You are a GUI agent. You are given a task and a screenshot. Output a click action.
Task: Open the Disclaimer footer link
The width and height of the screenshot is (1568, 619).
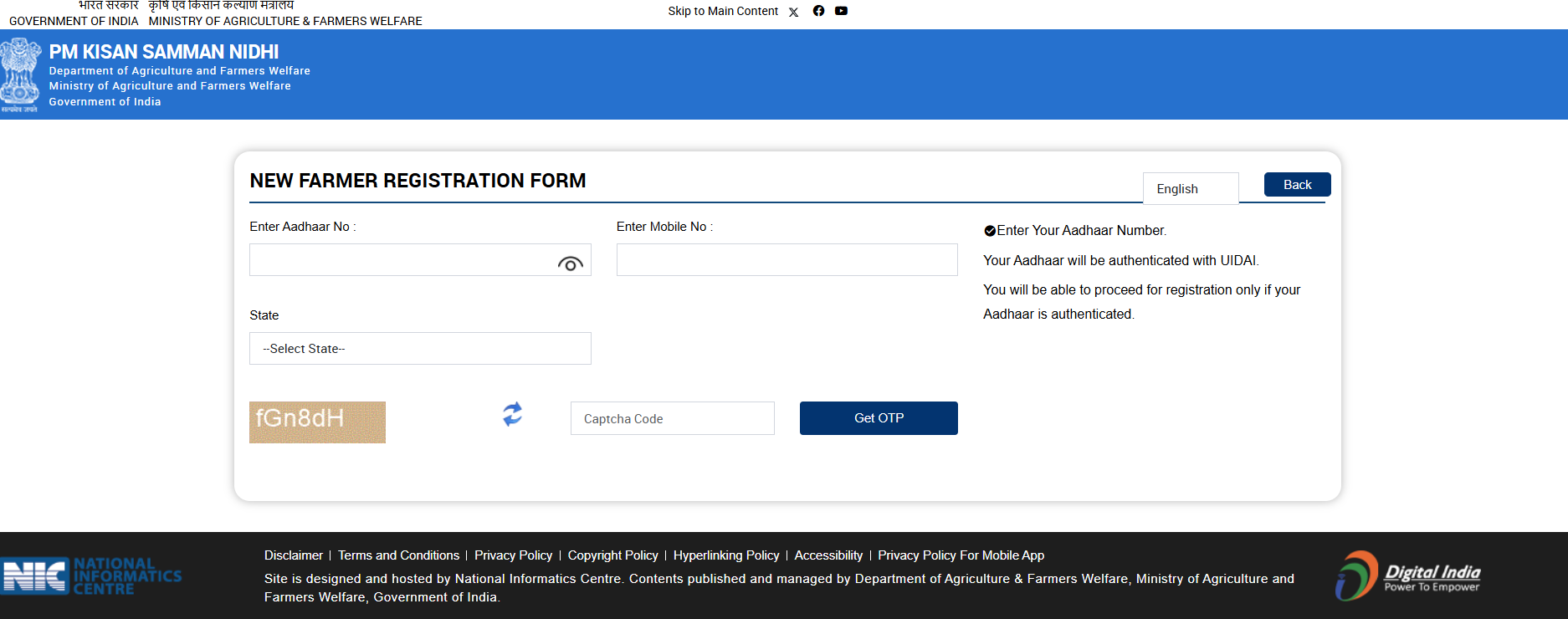tap(293, 555)
